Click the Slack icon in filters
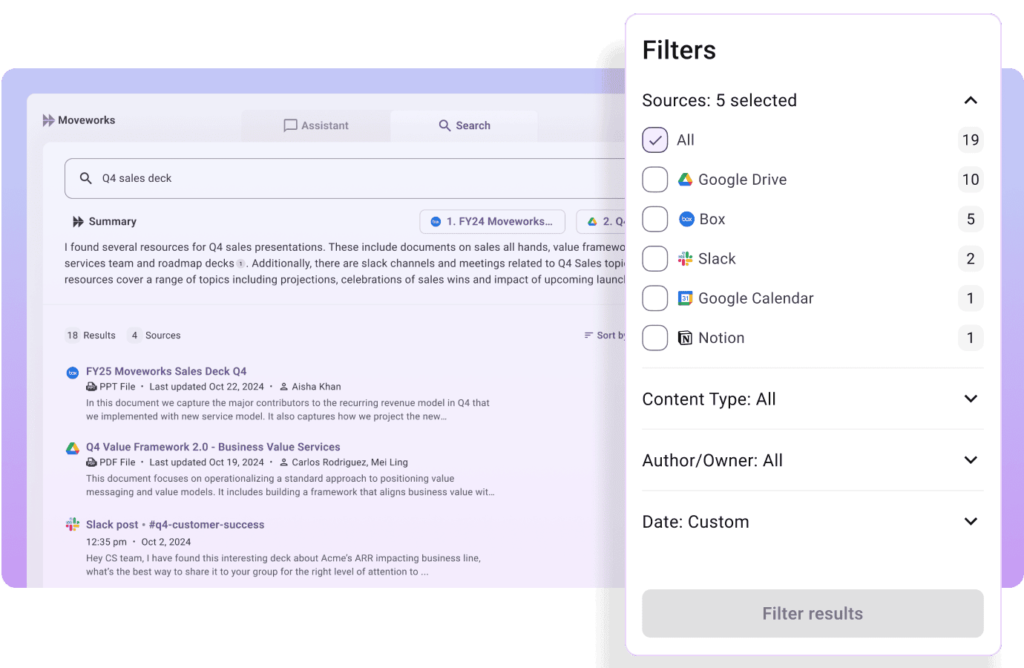 (685, 259)
